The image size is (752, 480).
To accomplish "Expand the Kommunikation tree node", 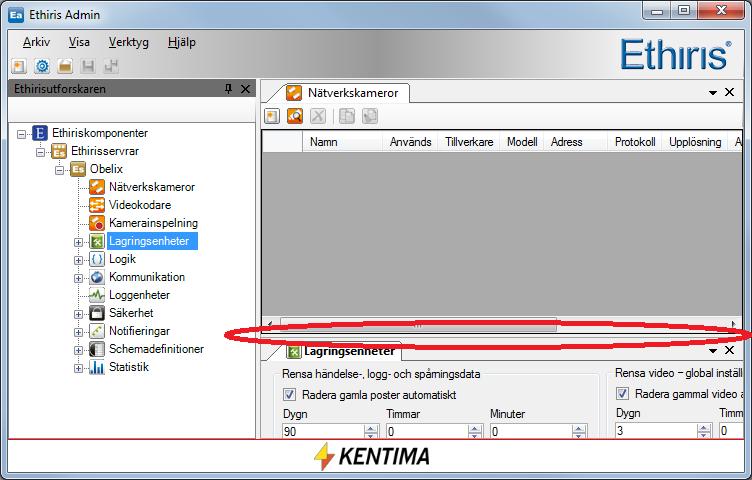I will coord(78,278).
